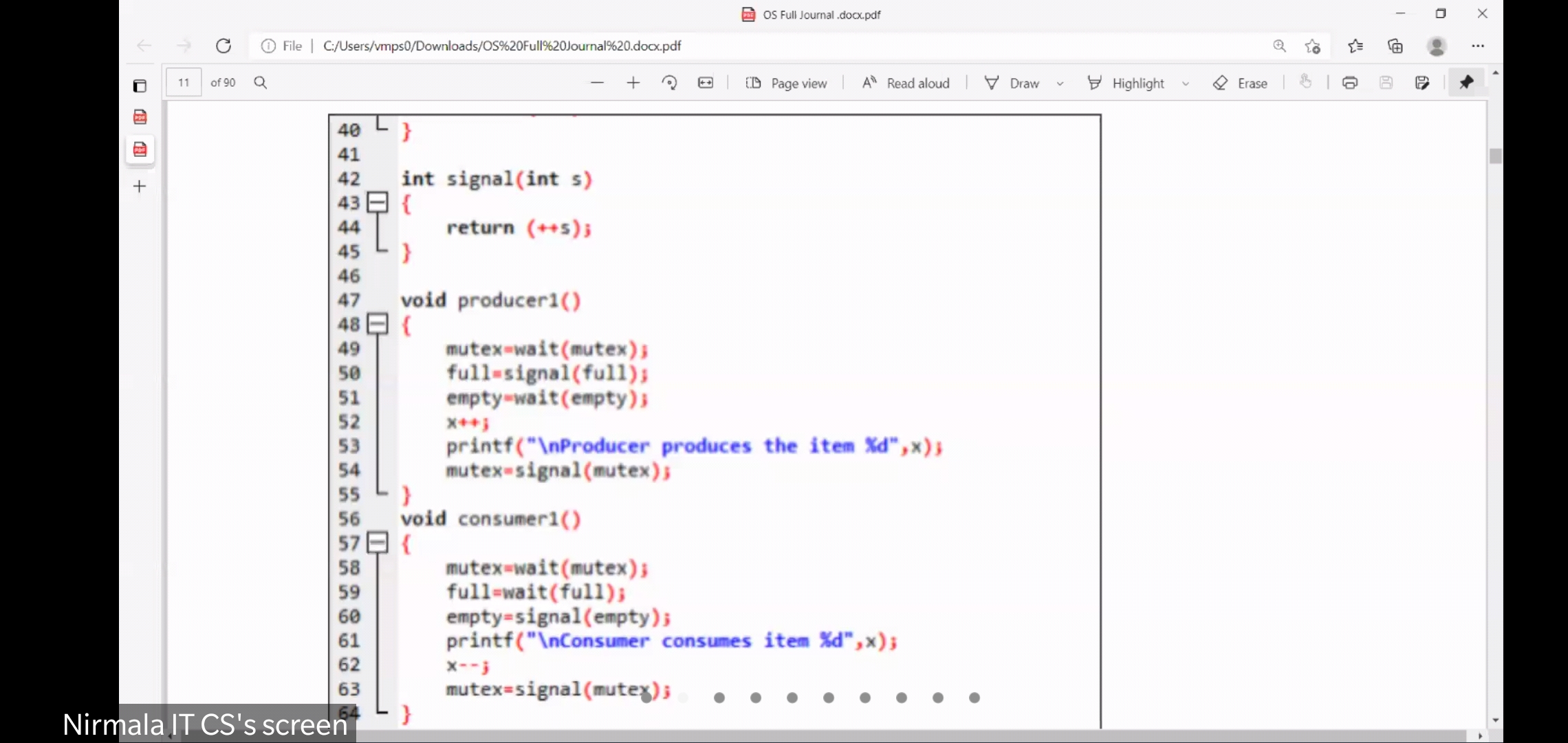The height and width of the screenshot is (743, 1568).
Task: Click the fit to width icon
Action: point(706,83)
